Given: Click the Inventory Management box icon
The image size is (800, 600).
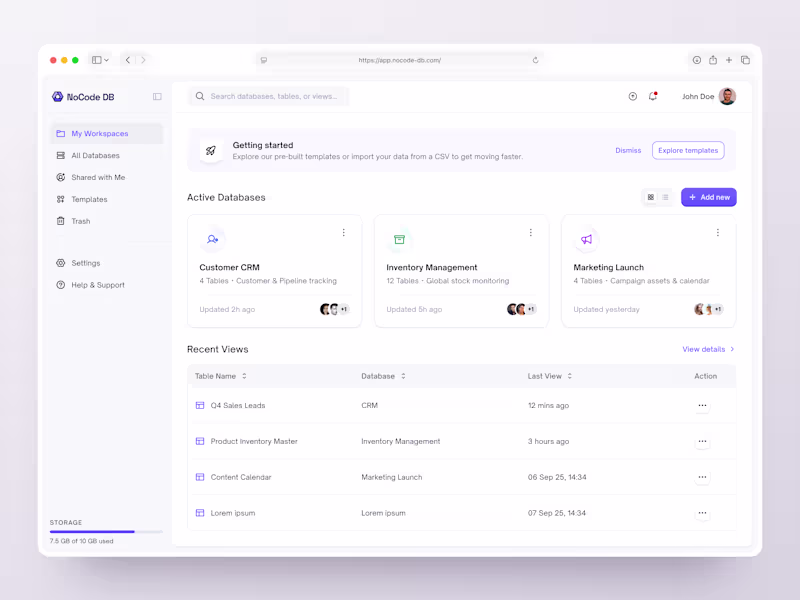Looking at the screenshot, I should coord(400,239).
